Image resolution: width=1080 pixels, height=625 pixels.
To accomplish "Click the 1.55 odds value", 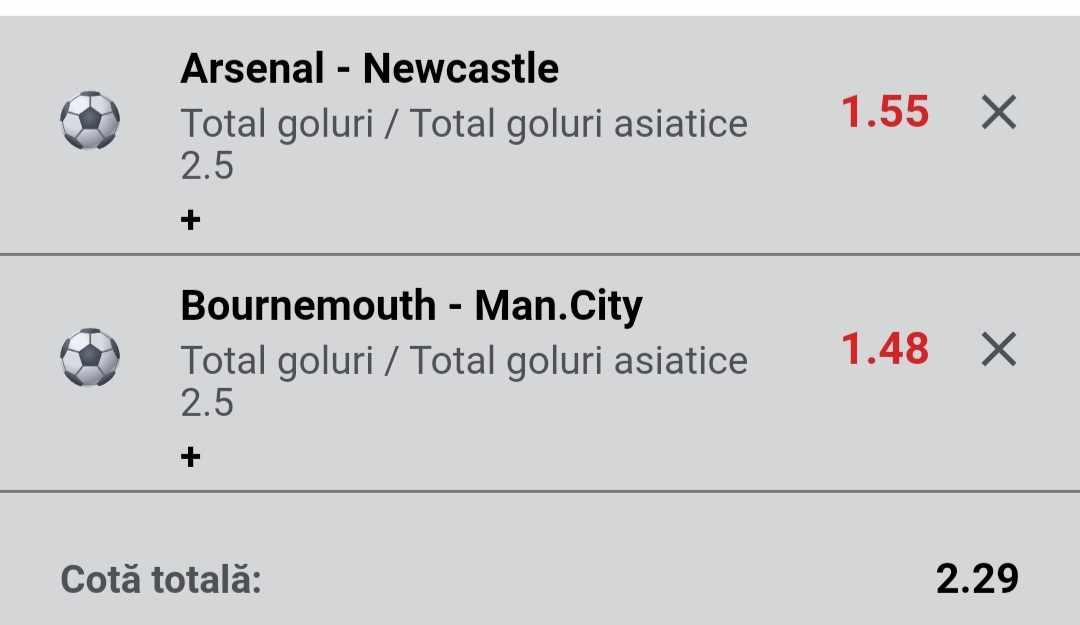I will click(885, 112).
